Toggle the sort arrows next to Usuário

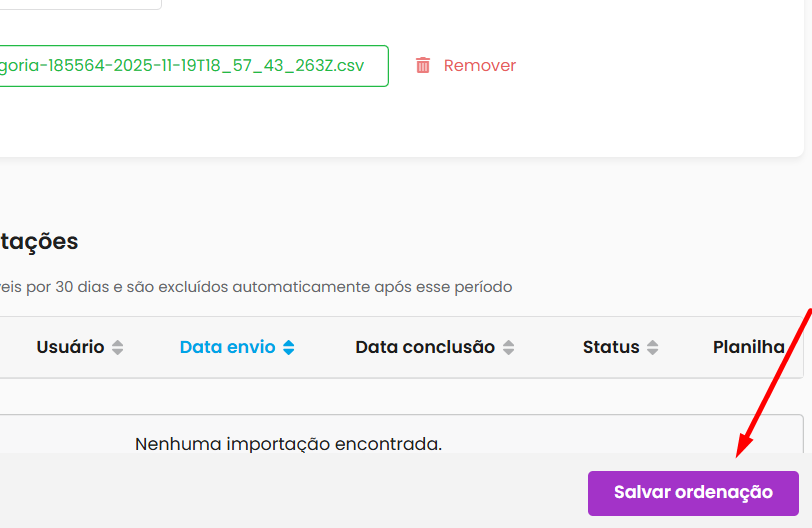[118, 348]
